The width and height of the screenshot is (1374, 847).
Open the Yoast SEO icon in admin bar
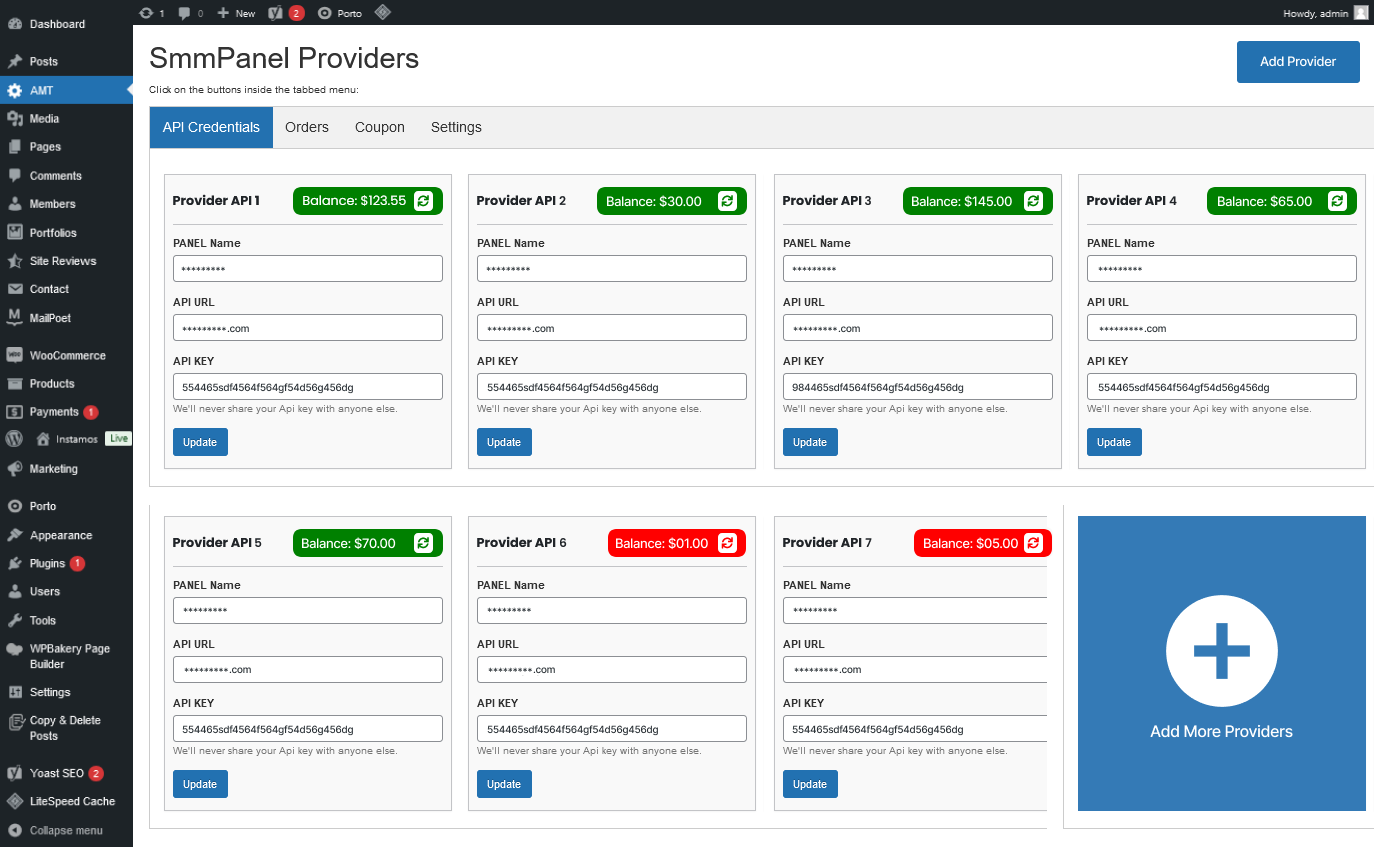(x=276, y=13)
